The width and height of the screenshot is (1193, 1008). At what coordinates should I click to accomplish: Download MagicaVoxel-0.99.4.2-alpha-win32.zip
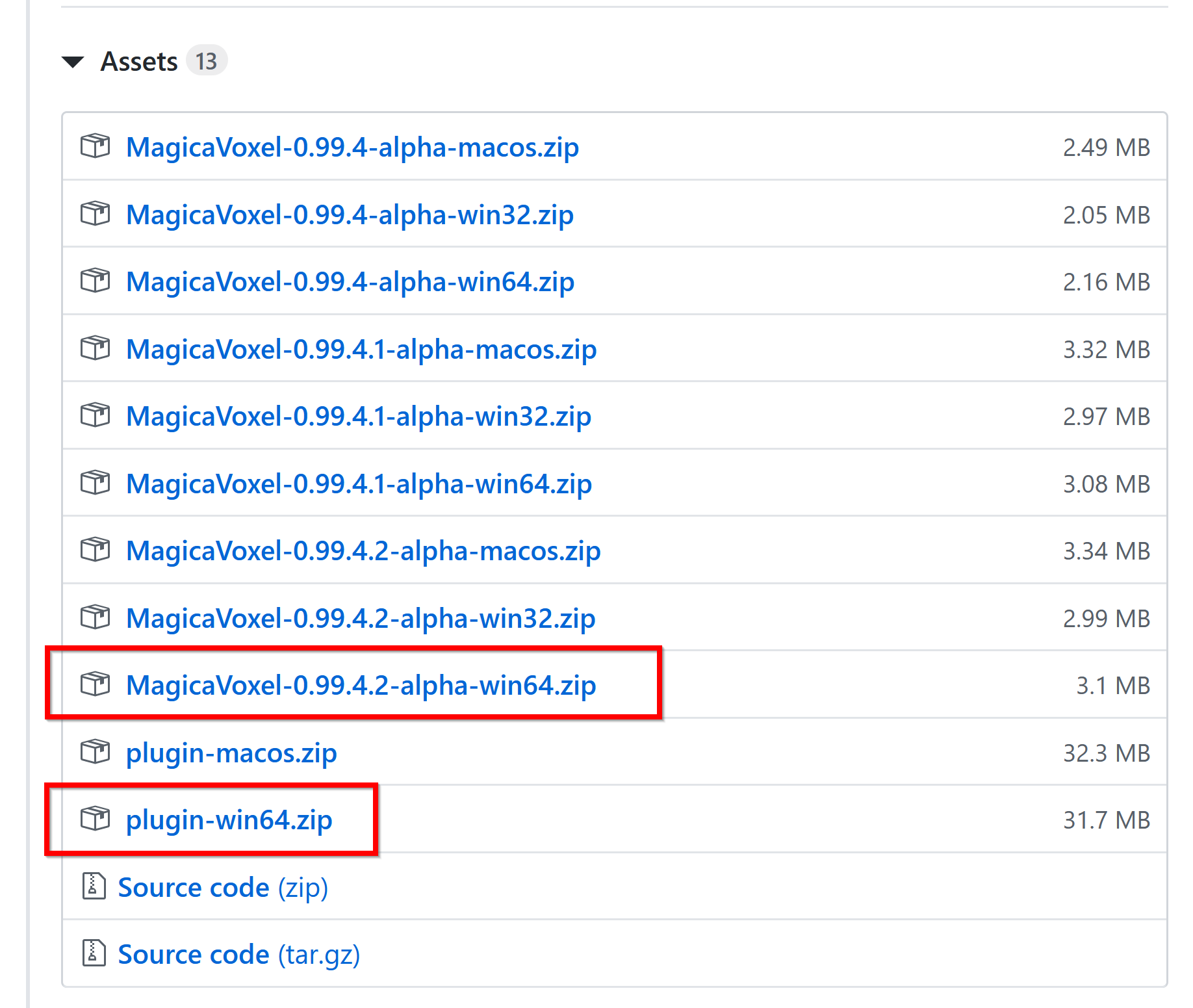361,619
